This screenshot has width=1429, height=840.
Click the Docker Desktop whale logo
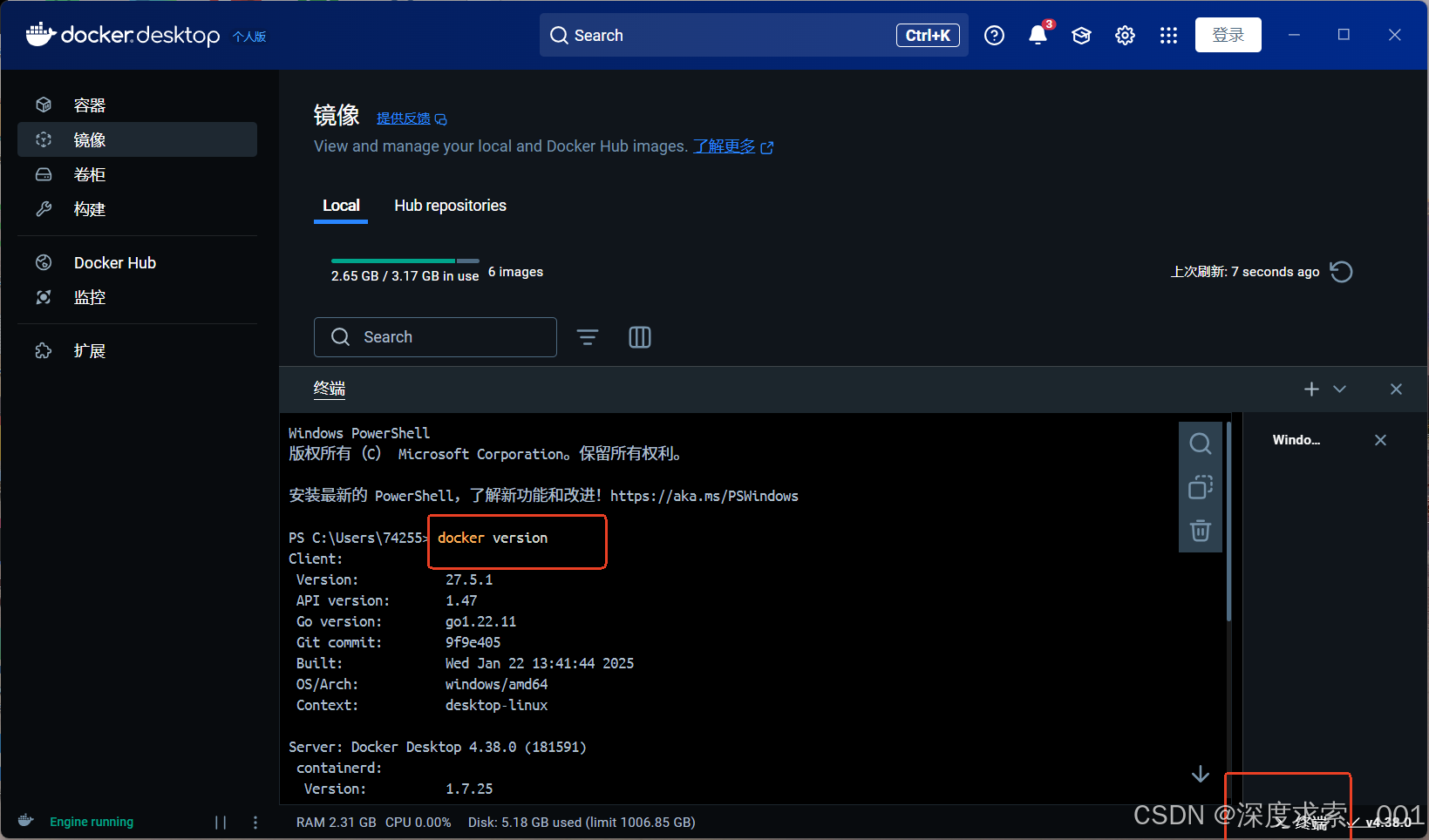point(41,35)
